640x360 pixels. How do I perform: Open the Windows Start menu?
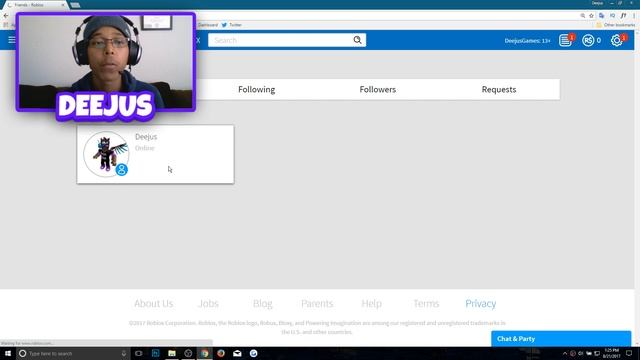click(x=8, y=353)
